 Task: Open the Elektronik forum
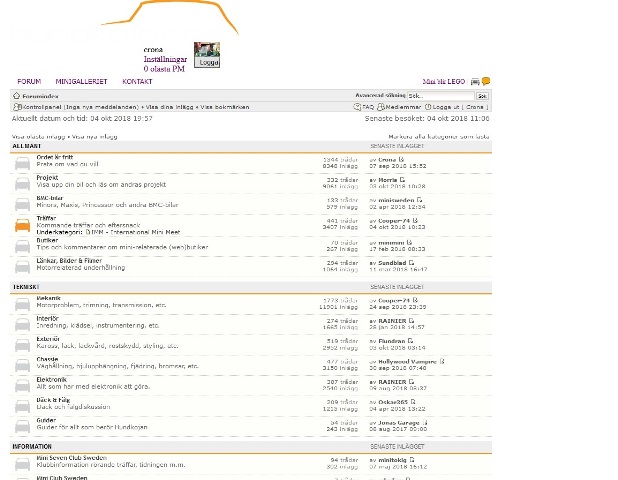click(x=52, y=380)
